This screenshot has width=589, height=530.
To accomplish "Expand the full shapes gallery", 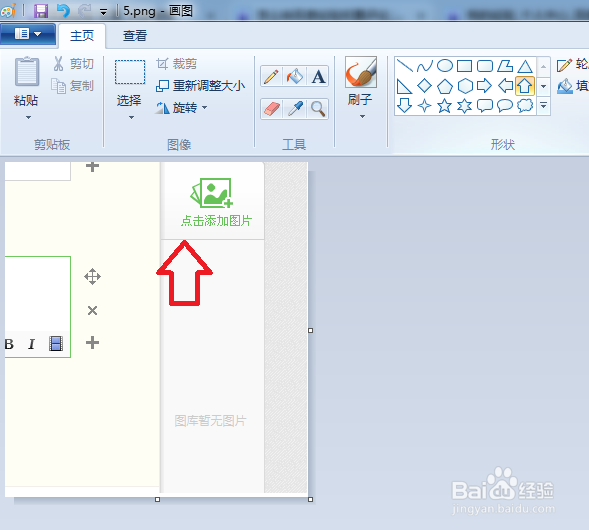I will click(544, 106).
